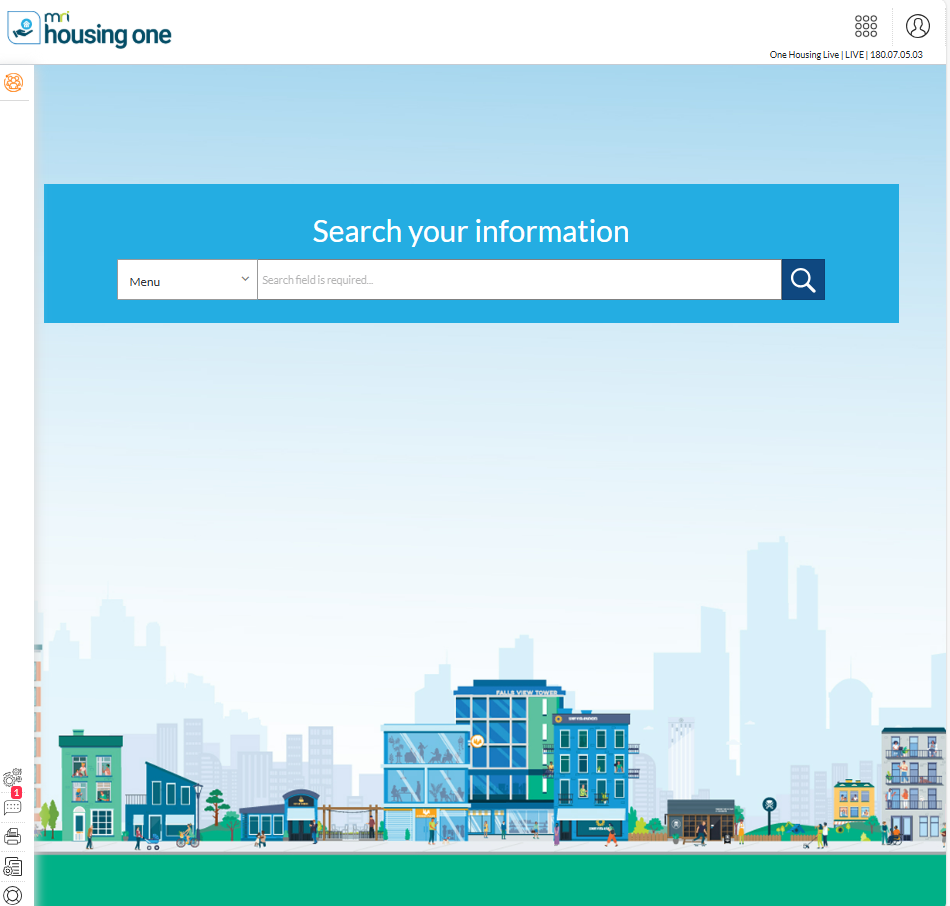Viewport: 950px width, 906px height.
Task: Click the 'One Housing Live | LIVE | 180.07.05.03' version text
Action: tap(846, 55)
